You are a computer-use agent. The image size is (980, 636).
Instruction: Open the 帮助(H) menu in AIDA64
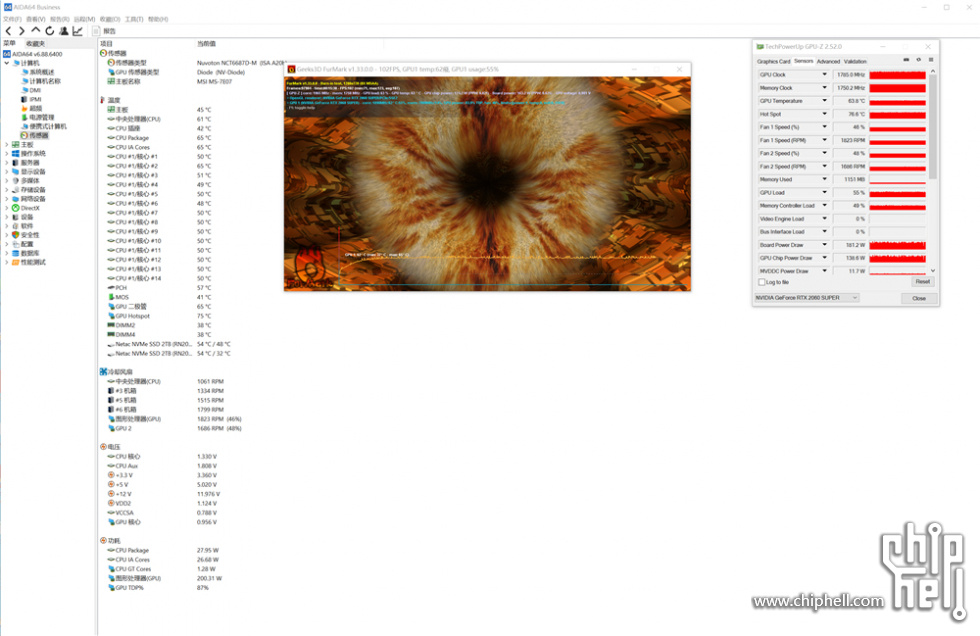(158, 19)
